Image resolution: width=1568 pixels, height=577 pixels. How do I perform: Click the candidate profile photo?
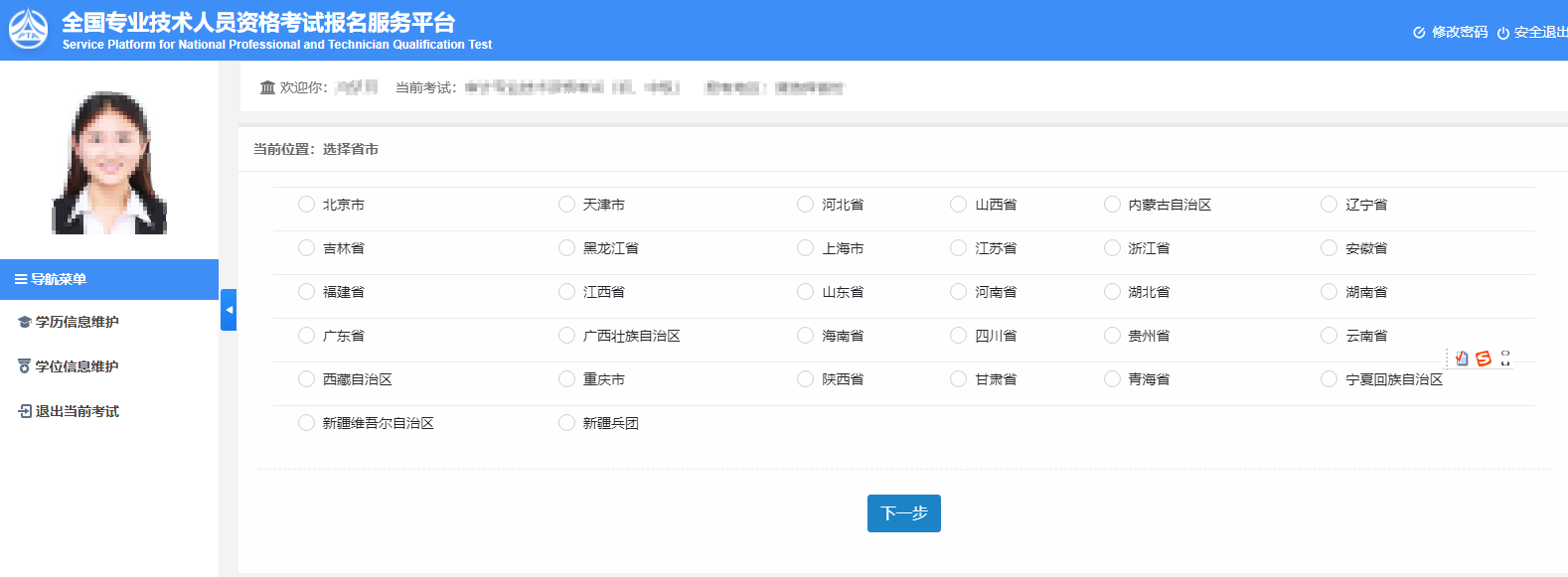click(x=109, y=164)
